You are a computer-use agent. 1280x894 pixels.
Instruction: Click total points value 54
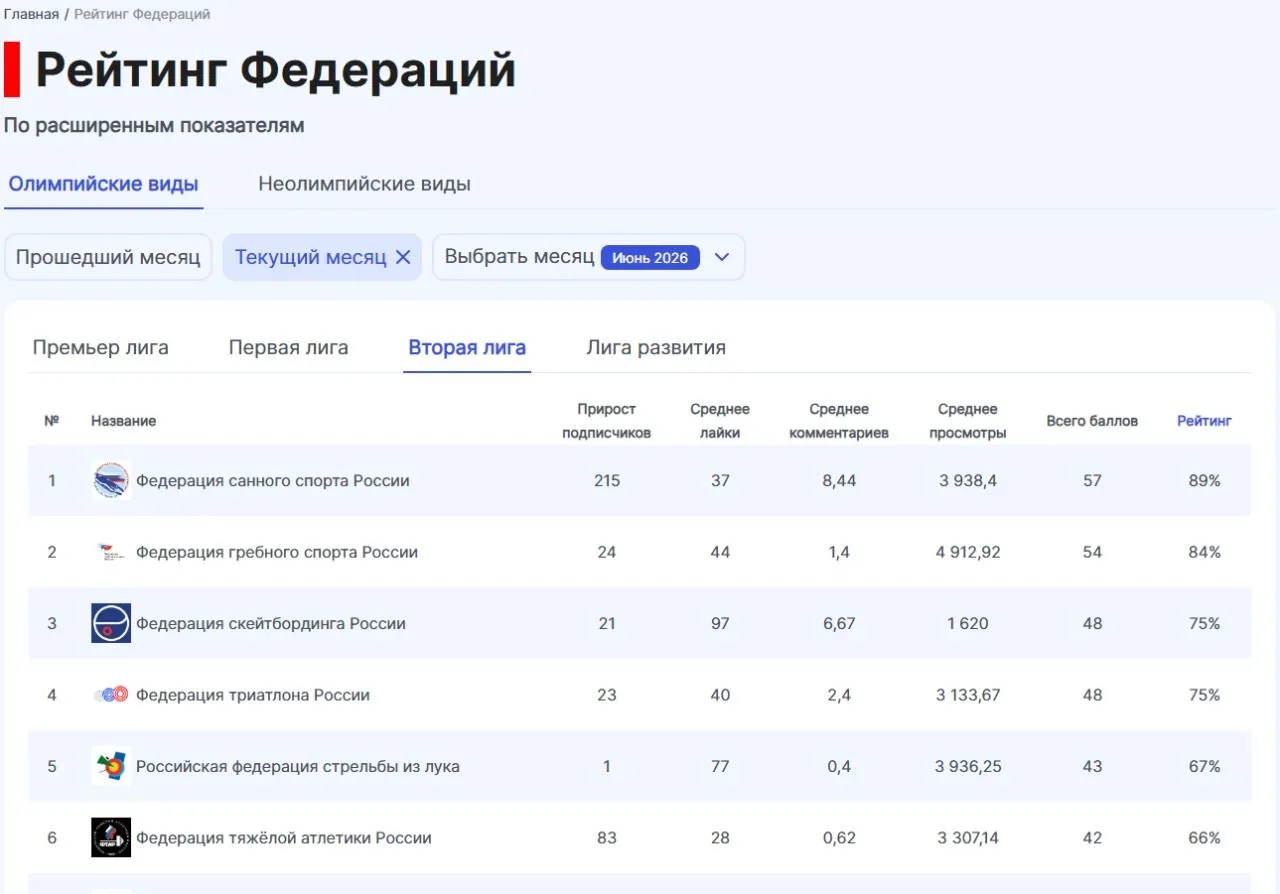[1092, 552]
